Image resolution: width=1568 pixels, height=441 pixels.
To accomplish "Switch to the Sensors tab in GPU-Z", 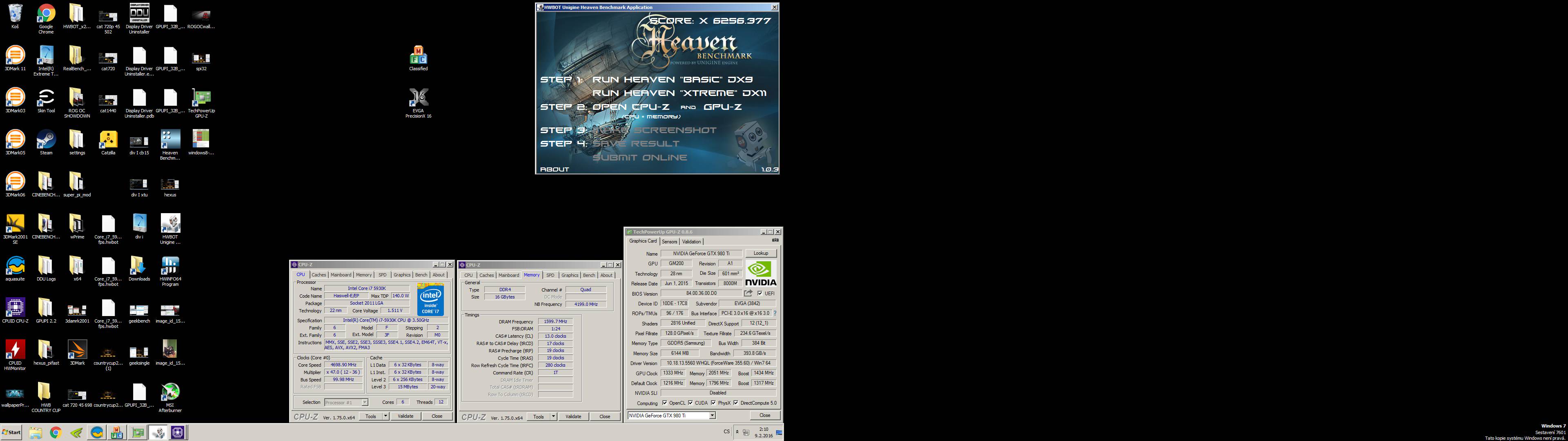I will tap(669, 242).
